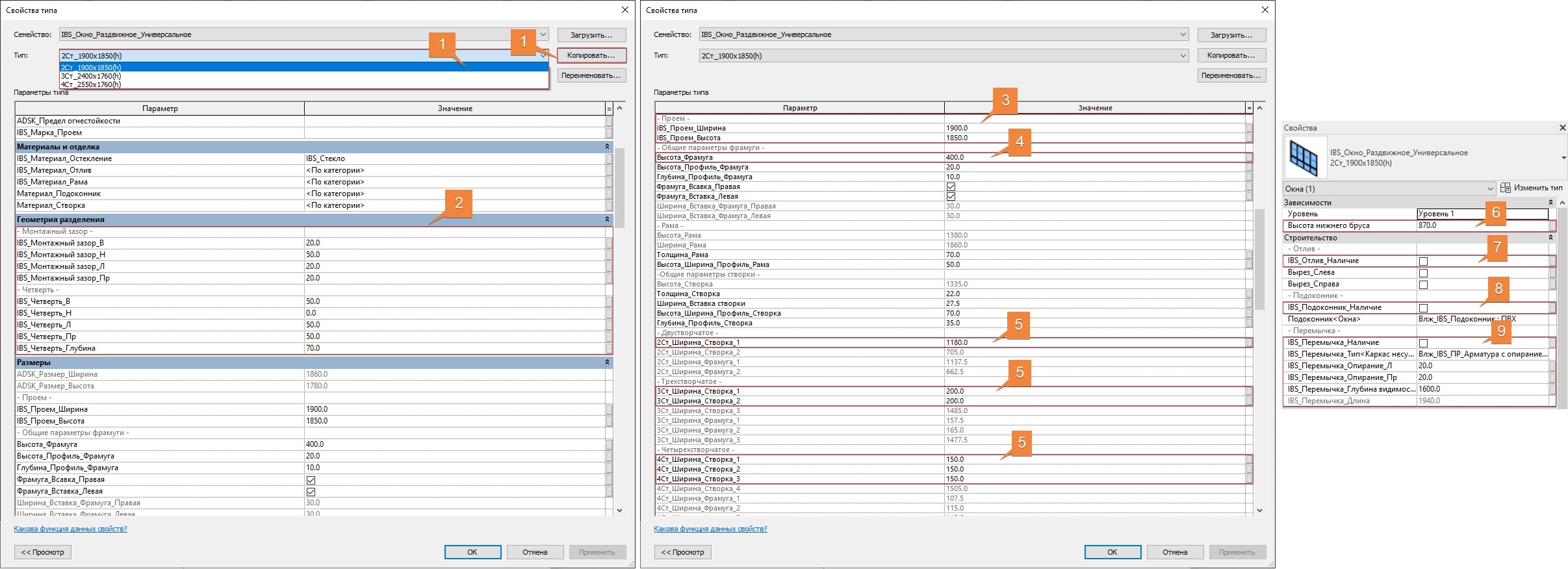Collapse the open Тип dropdown in left dialog
The width and height of the screenshot is (1568, 569).
543,55
